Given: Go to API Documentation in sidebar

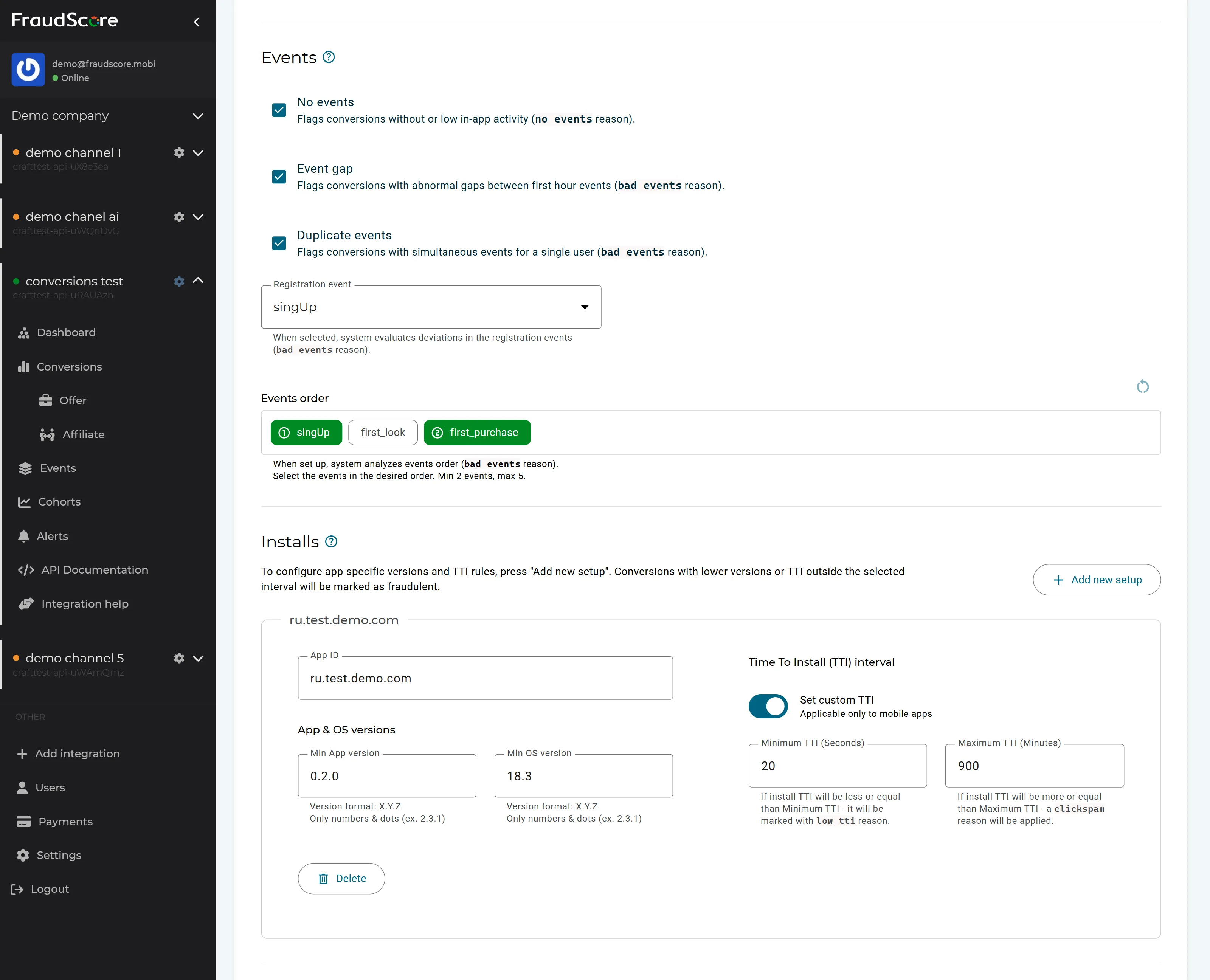Looking at the screenshot, I should 94,570.
